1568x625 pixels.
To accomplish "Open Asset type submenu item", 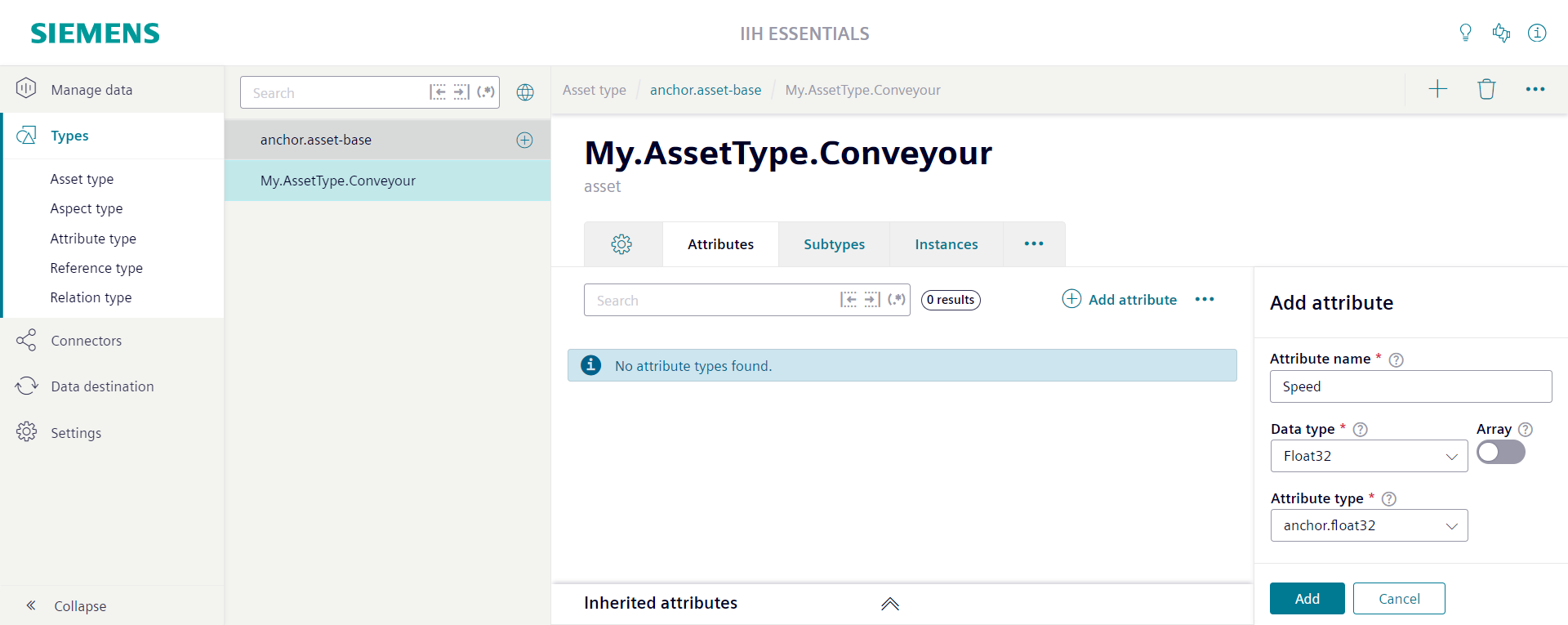I will point(82,179).
